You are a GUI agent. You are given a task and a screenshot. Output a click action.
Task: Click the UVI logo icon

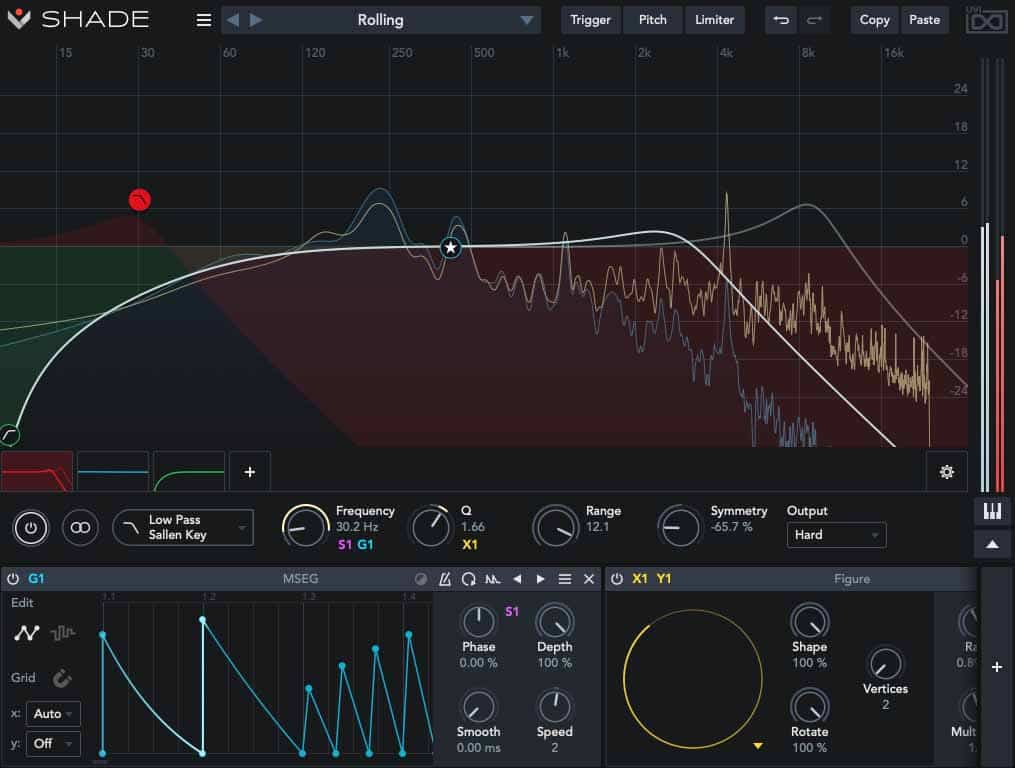pos(986,21)
